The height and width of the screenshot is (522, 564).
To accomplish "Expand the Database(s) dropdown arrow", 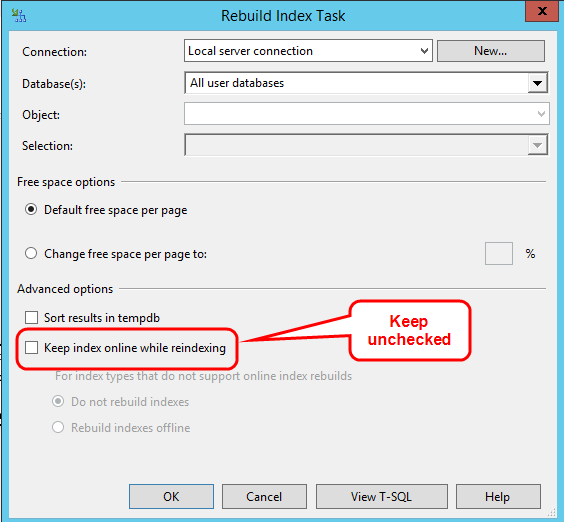I will pyautogui.click(x=537, y=83).
